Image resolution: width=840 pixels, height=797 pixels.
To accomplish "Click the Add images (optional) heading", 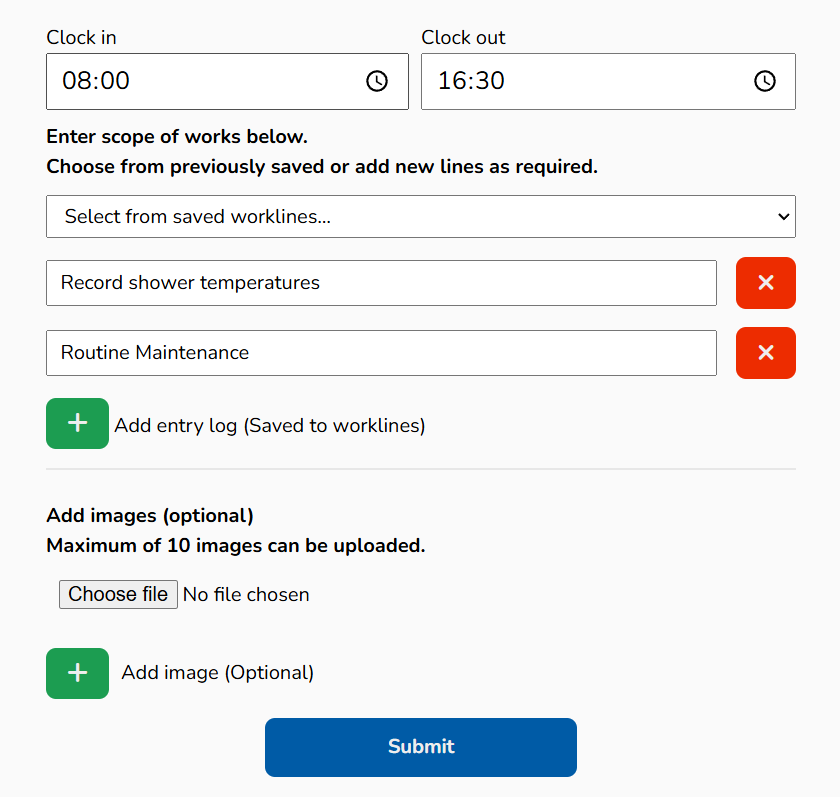I will (150, 516).
